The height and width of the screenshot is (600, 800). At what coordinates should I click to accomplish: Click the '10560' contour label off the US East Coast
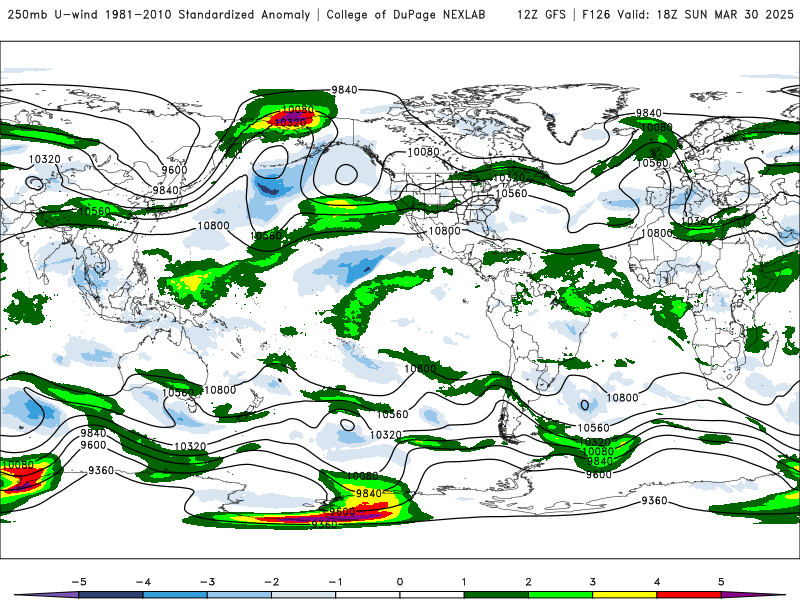pos(511,193)
